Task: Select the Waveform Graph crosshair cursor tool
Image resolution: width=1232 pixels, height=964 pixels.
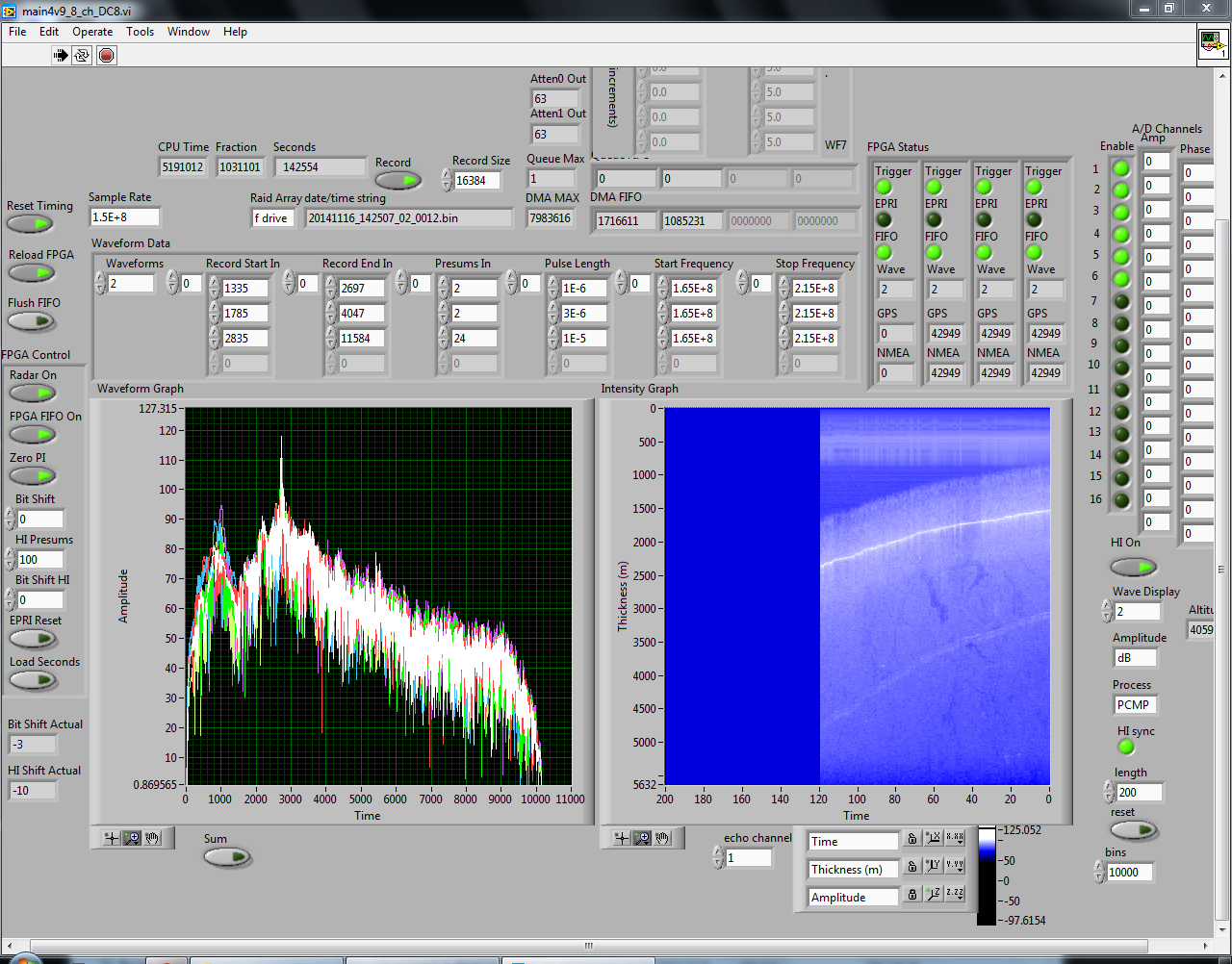Action: point(112,838)
